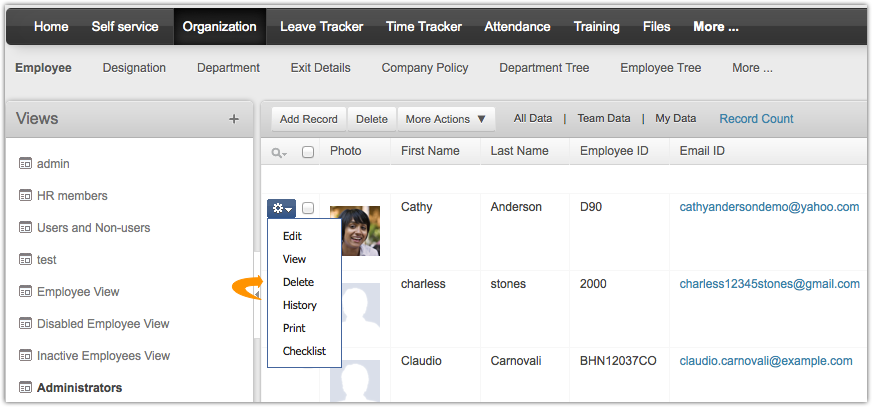Click the Users and Non-users view icon
This screenshot has height=407, width=872.
coord(25,227)
